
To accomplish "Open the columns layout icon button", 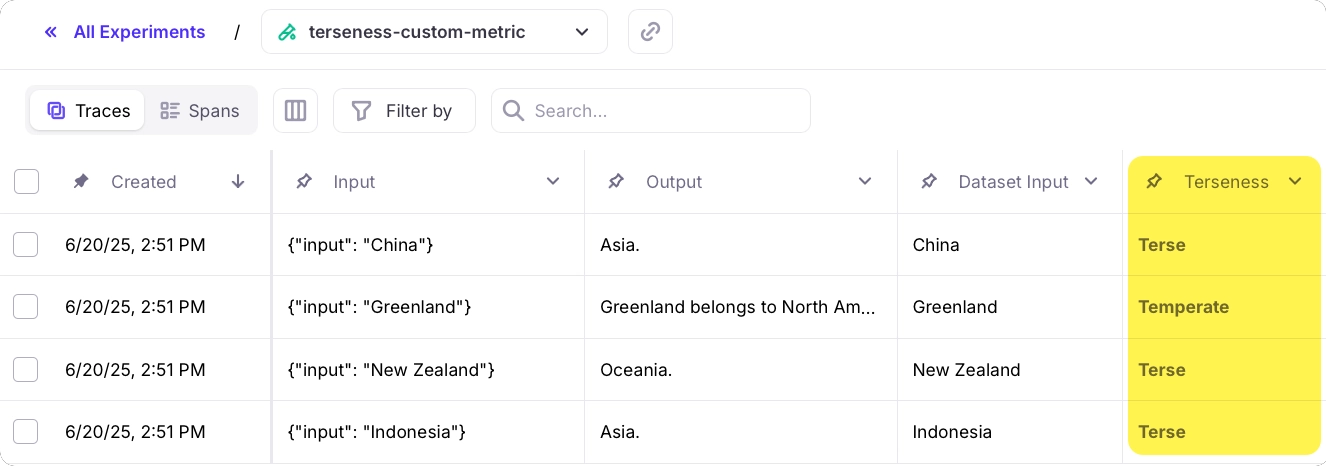I will [295, 111].
